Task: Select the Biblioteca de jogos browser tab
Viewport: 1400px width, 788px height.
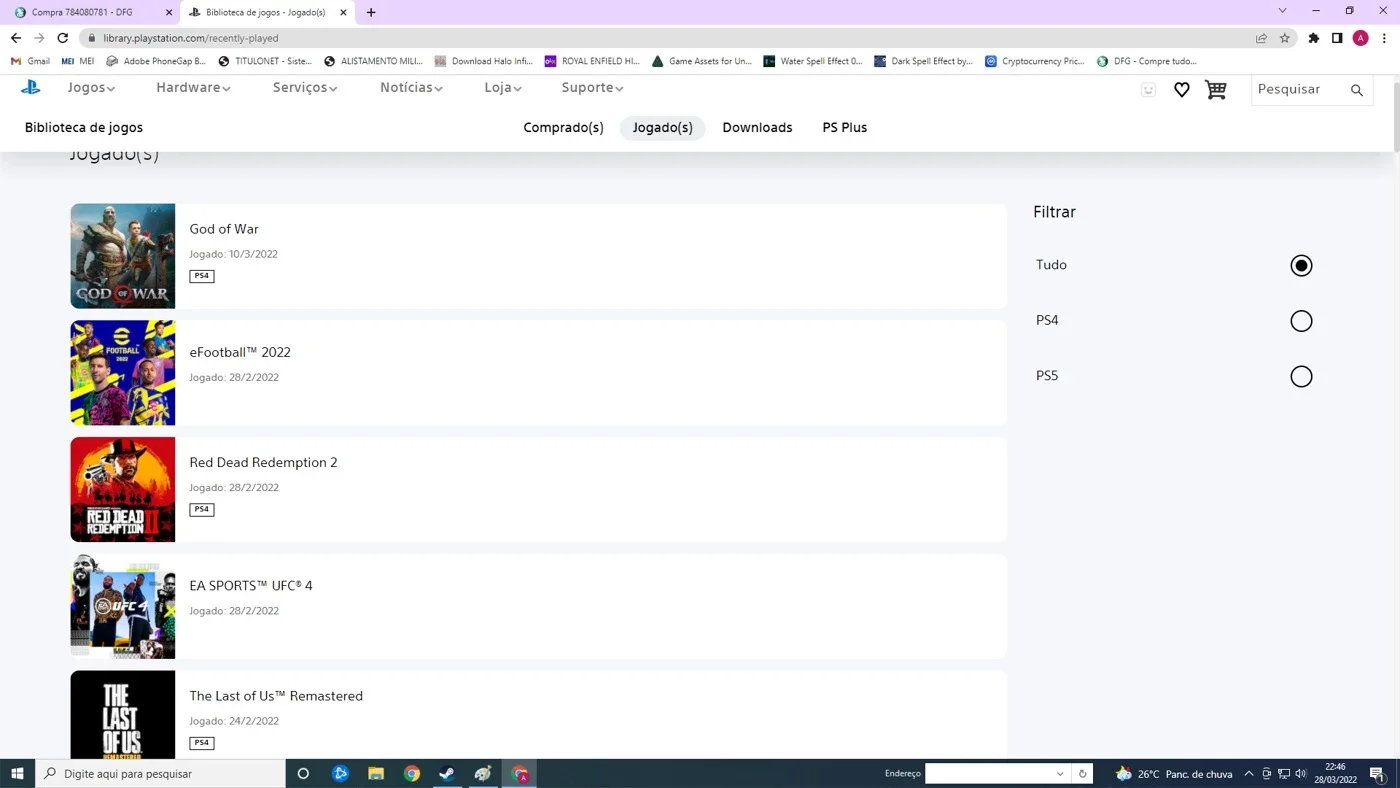Action: point(268,12)
